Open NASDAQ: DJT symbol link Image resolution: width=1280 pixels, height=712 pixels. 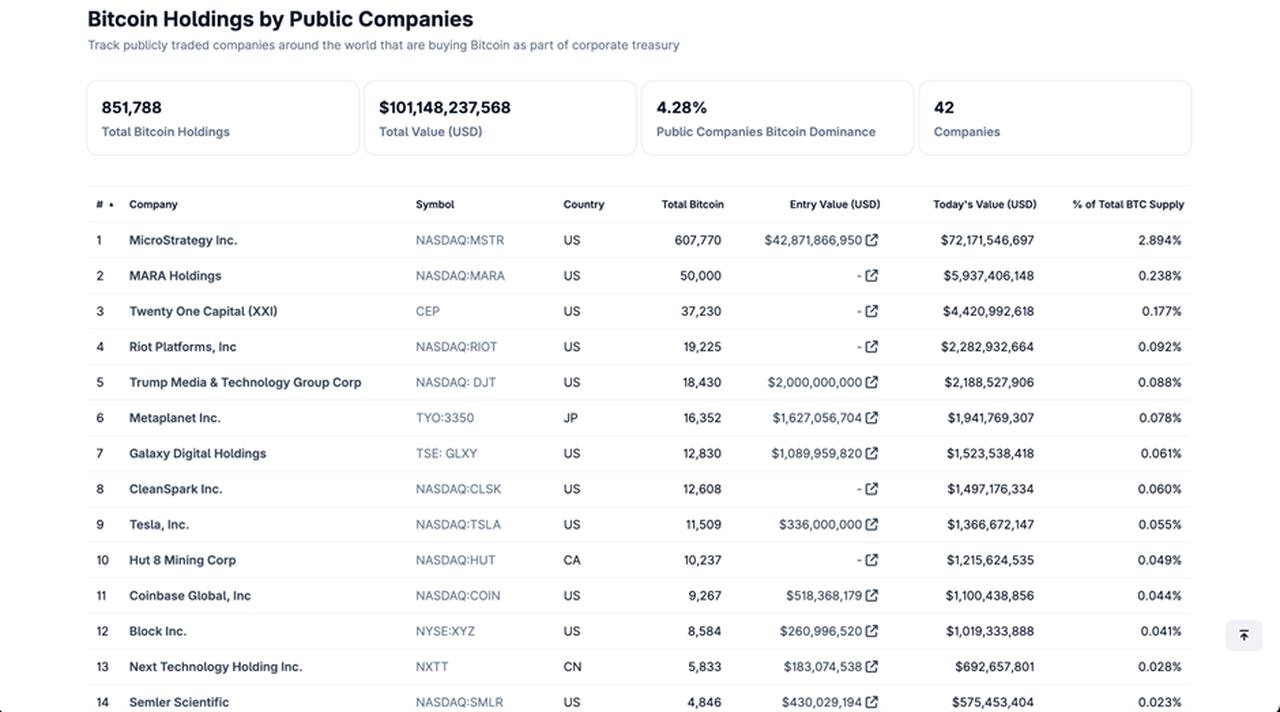pos(456,382)
